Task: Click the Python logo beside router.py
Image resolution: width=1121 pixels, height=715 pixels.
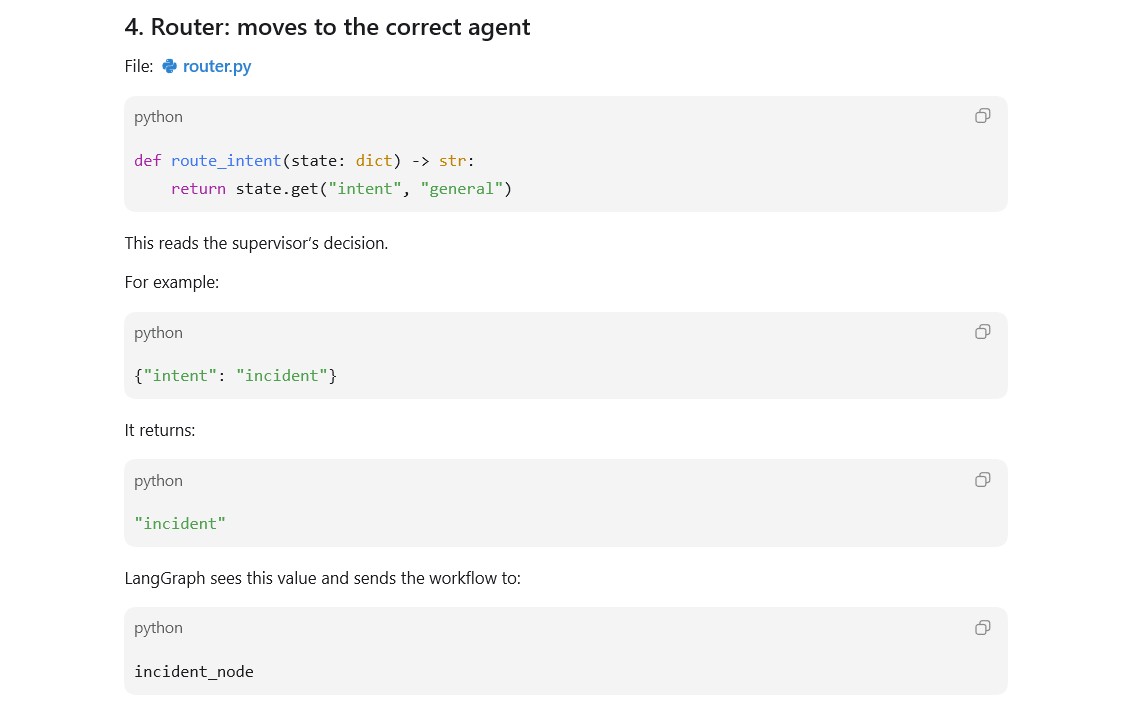Action: (x=169, y=66)
